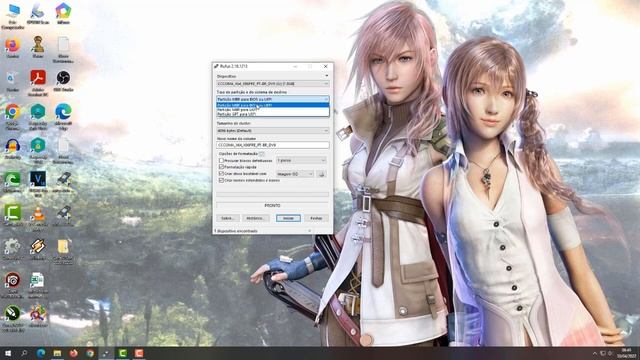Open the Google Chrome desktop shortcut
This screenshot has width=640, height=360.
coord(13,116)
